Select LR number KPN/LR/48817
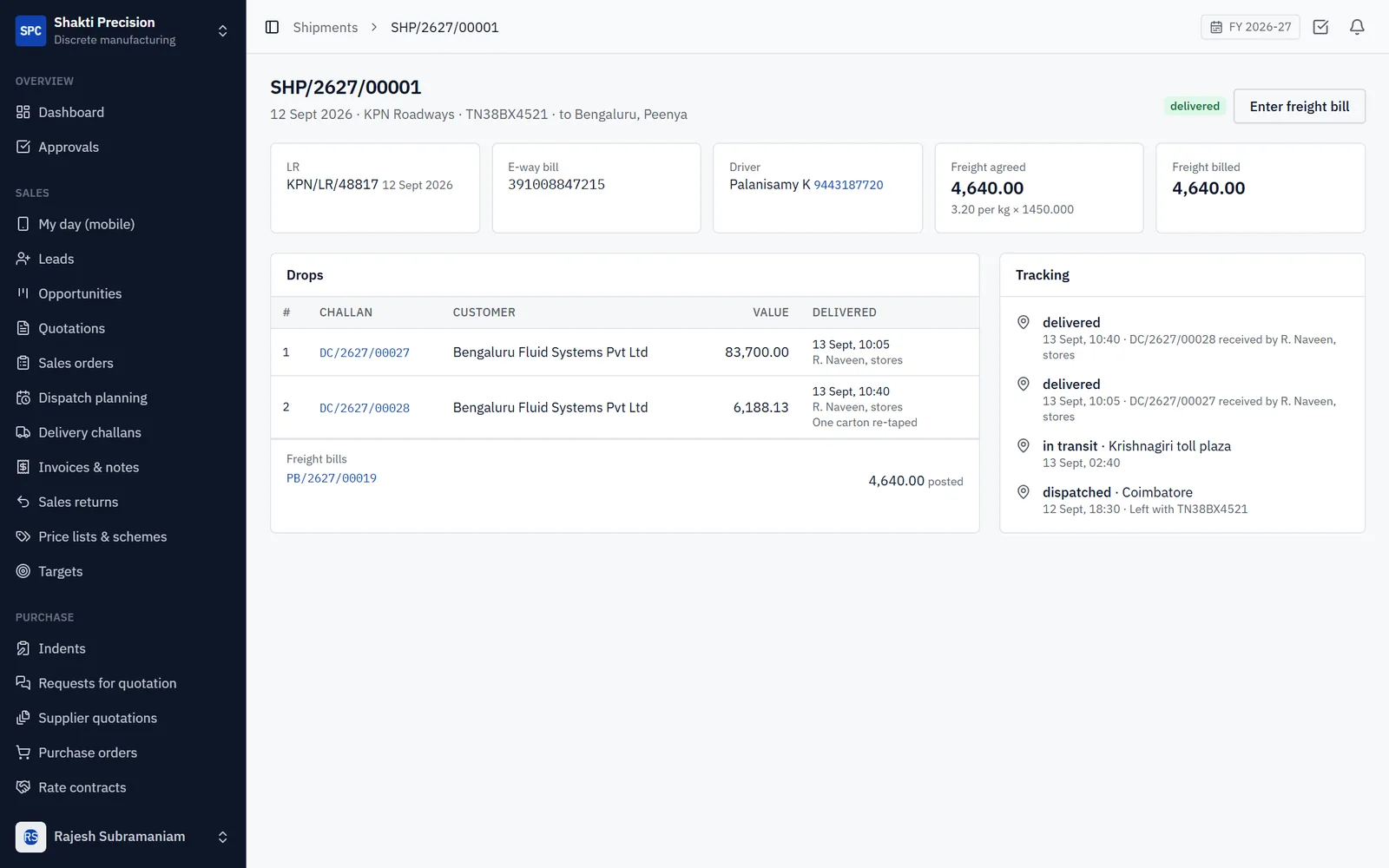Image resolution: width=1389 pixels, height=868 pixels. pyautogui.click(x=332, y=184)
